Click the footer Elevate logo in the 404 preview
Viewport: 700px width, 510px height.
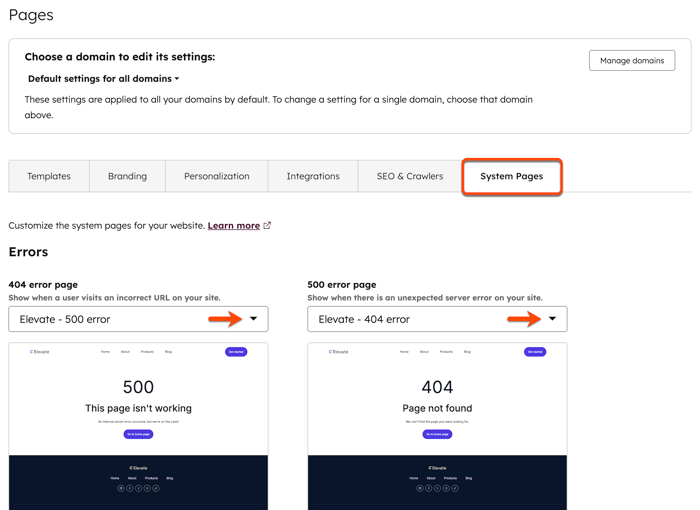(x=437, y=468)
